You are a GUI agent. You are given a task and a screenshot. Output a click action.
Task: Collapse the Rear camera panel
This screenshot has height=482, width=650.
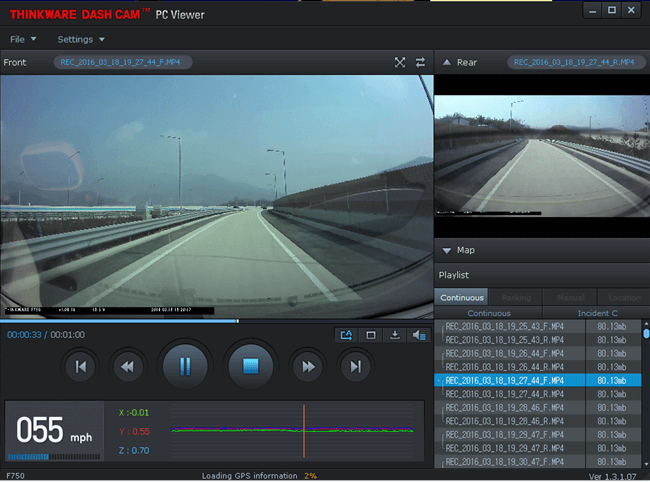pyautogui.click(x=446, y=63)
